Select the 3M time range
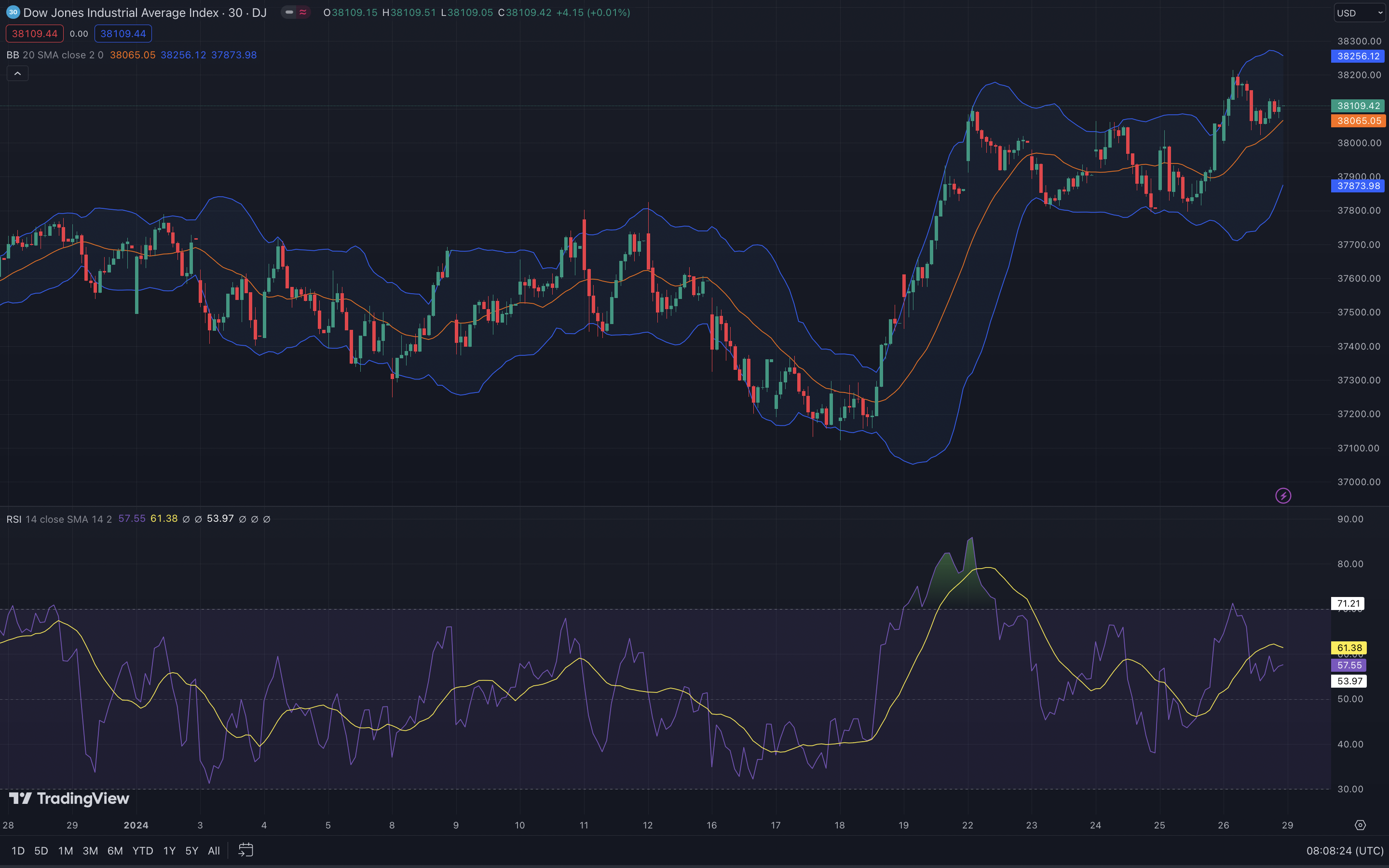Screen dimensions: 1389x868 tap(90, 851)
